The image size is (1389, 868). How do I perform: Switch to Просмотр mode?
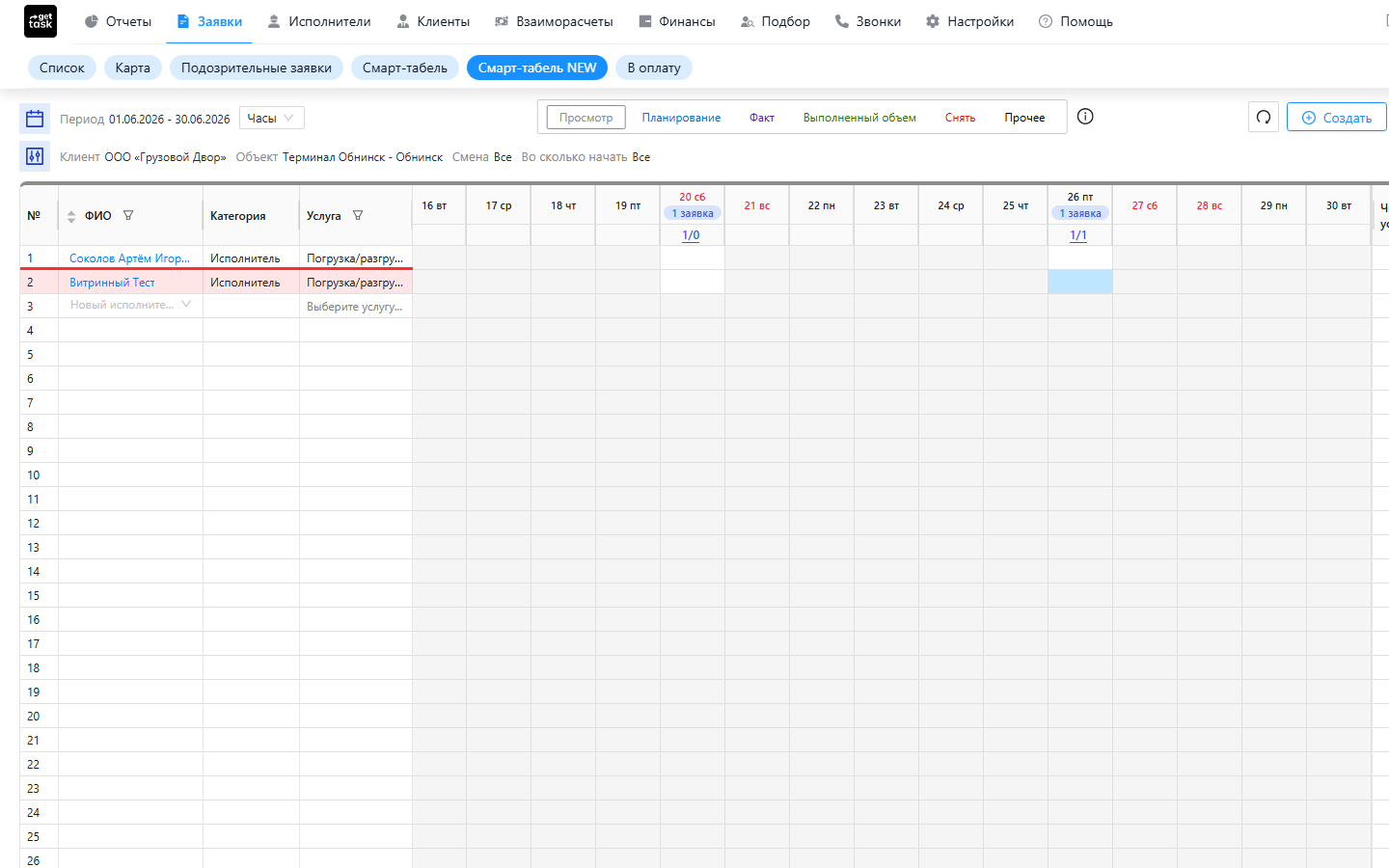(x=586, y=118)
